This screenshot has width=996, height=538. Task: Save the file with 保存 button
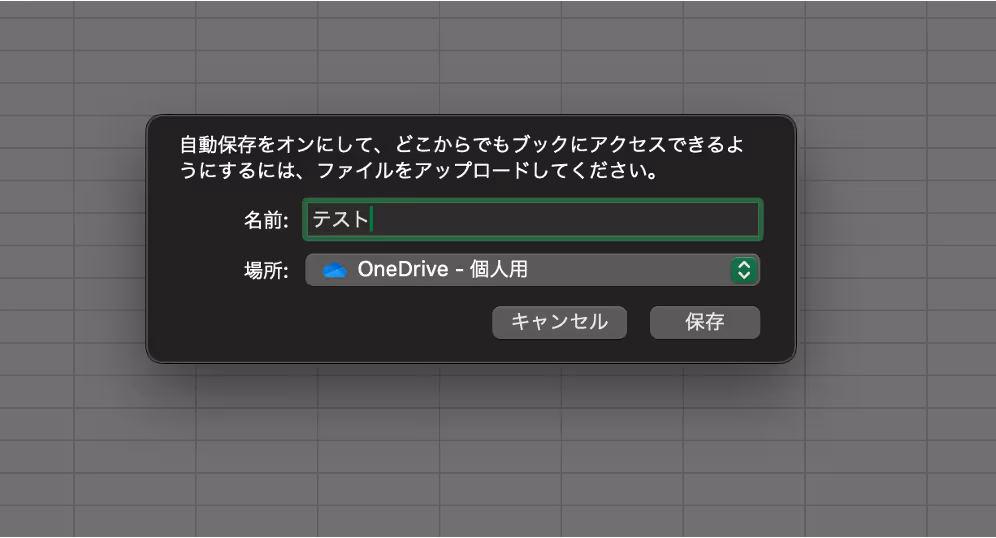[x=704, y=322]
